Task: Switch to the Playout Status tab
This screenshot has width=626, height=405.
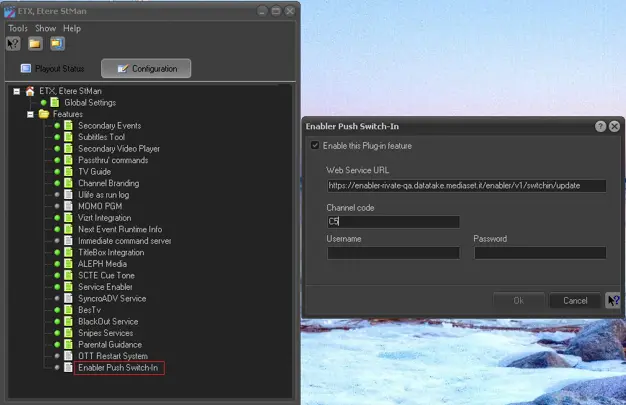Action: tap(52, 69)
